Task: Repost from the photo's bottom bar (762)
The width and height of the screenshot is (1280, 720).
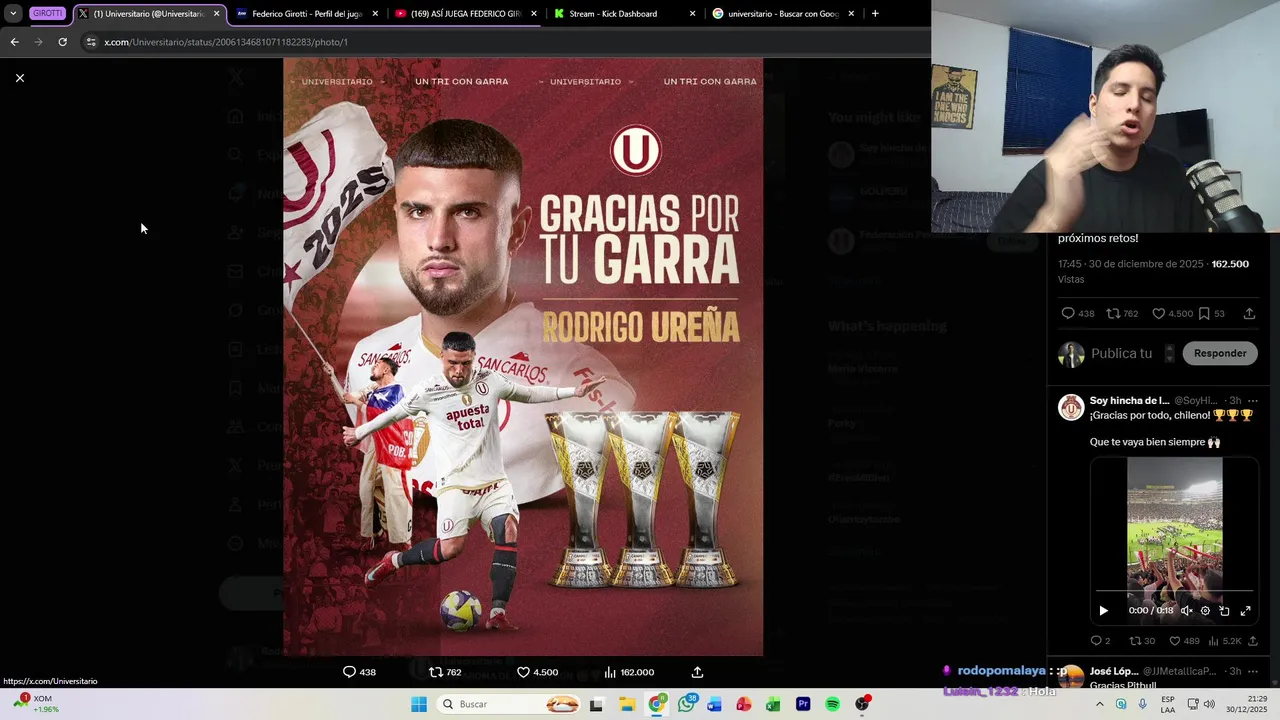Action: pyautogui.click(x=445, y=672)
